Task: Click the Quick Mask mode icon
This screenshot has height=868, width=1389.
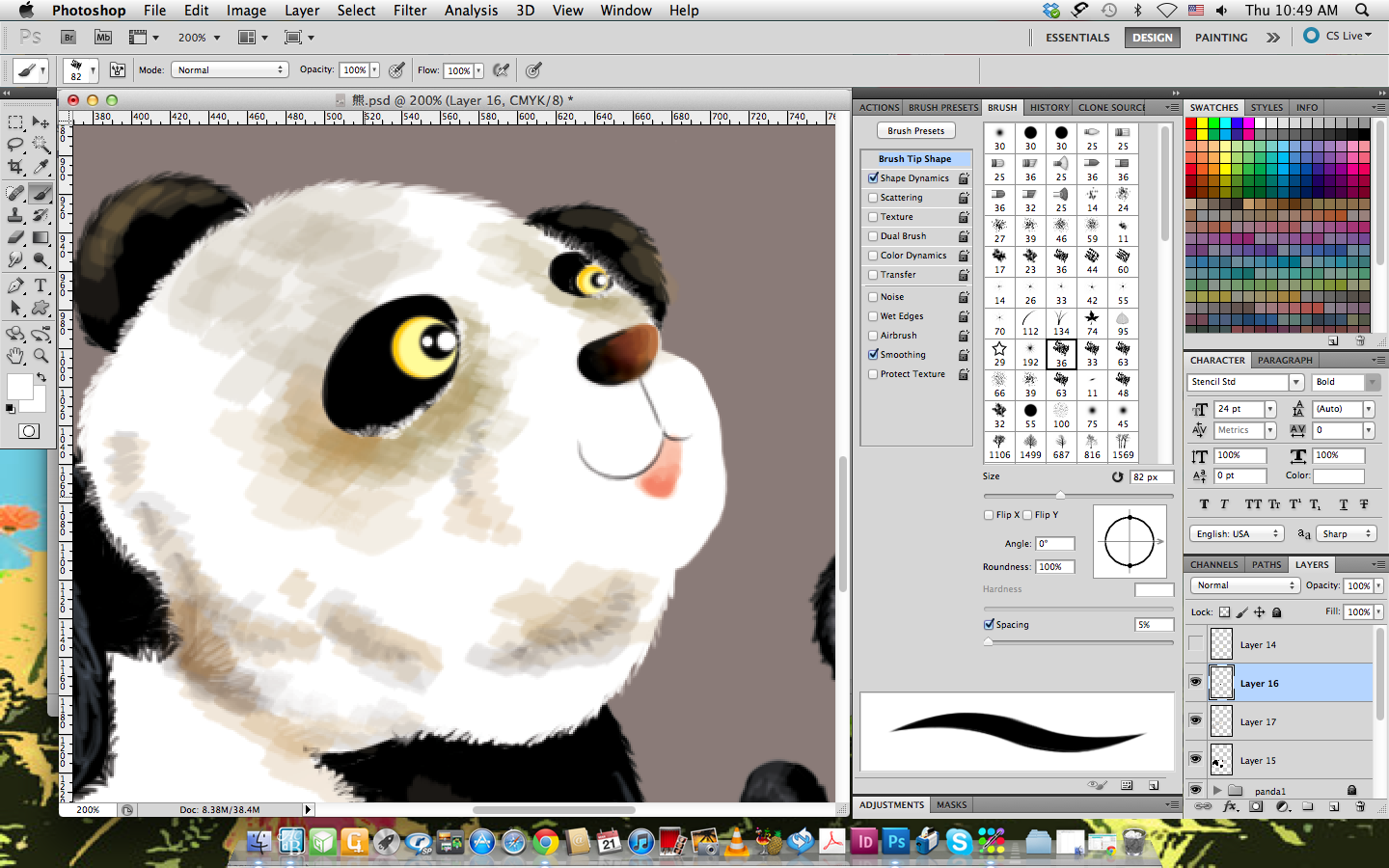Action: 29,431
